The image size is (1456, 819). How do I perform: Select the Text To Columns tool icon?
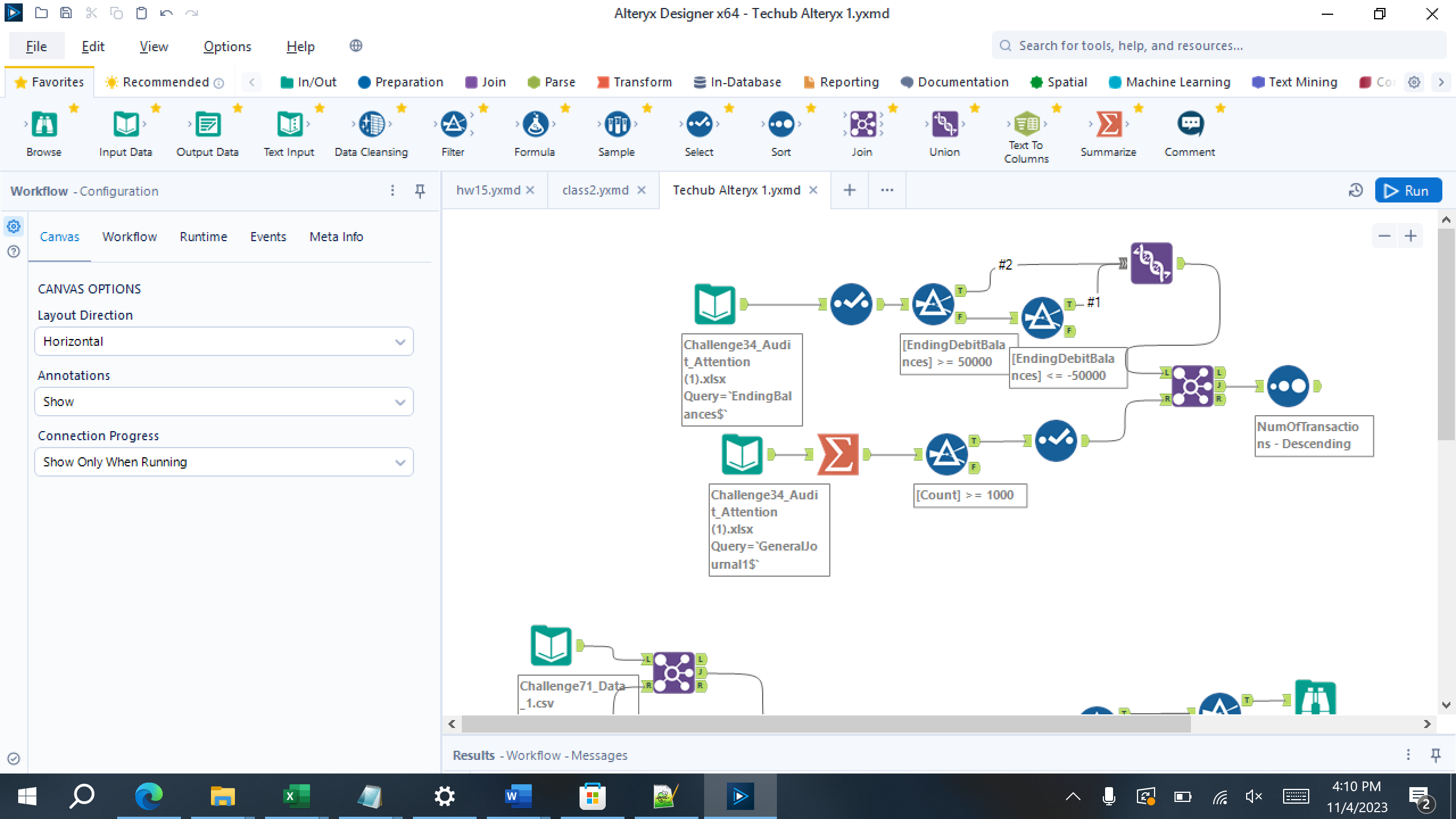tap(1027, 124)
